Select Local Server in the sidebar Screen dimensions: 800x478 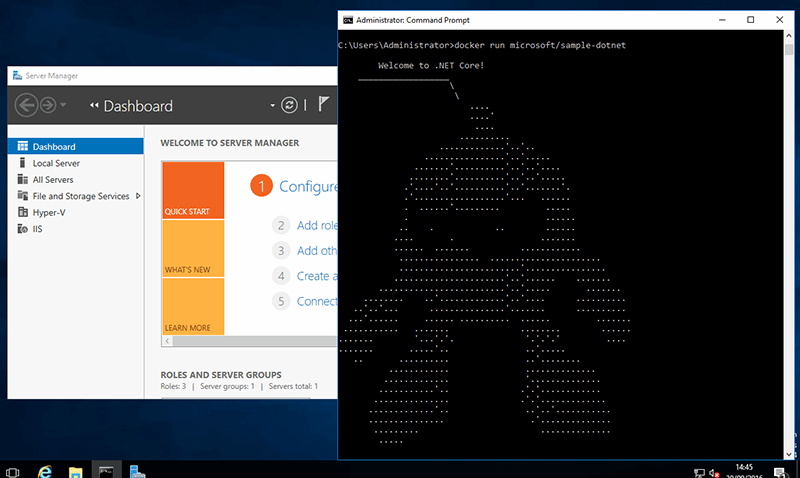point(56,163)
